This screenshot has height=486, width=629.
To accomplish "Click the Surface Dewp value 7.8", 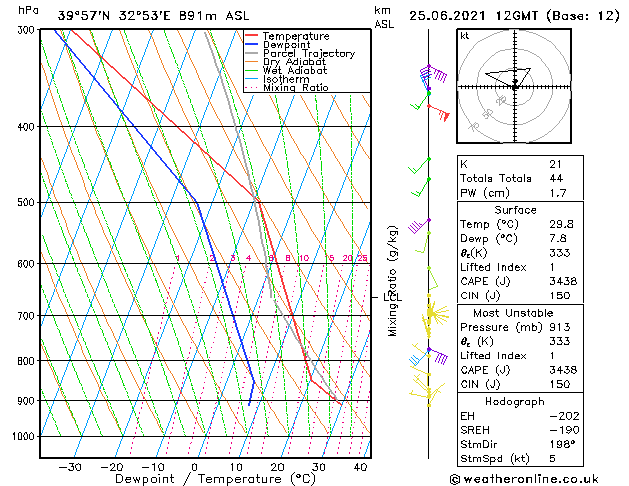I will click(x=558, y=239).
